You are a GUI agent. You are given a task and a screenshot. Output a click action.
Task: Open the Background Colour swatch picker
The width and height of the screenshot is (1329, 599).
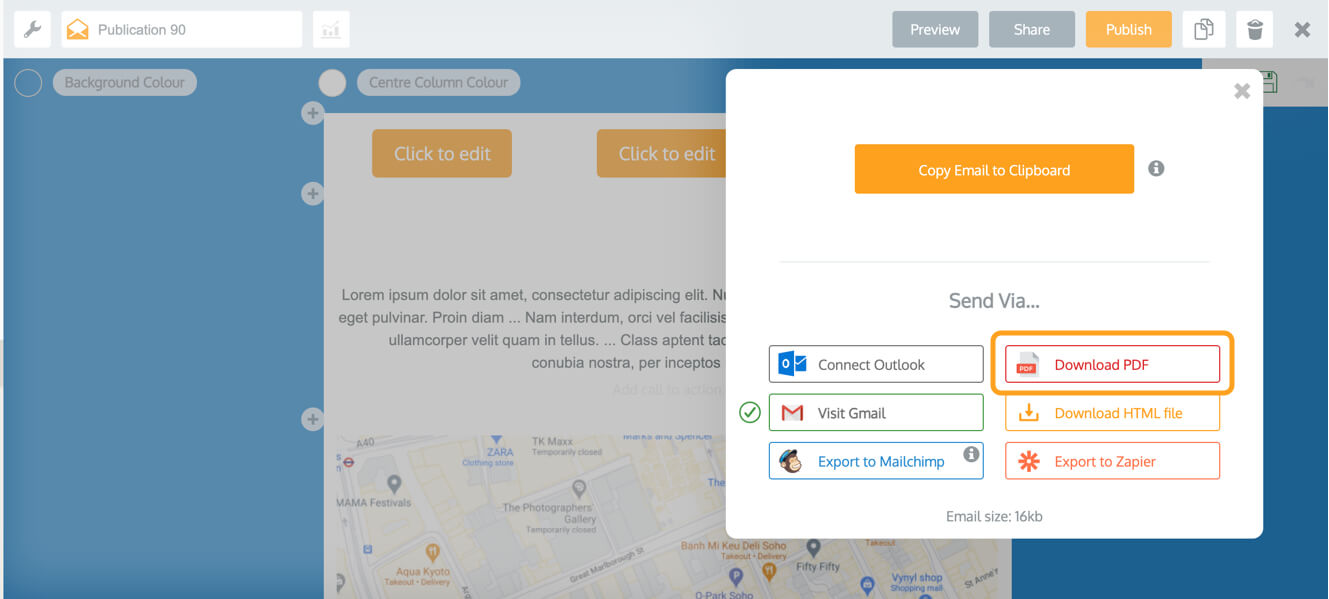pyautogui.click(x=27, y=82)
